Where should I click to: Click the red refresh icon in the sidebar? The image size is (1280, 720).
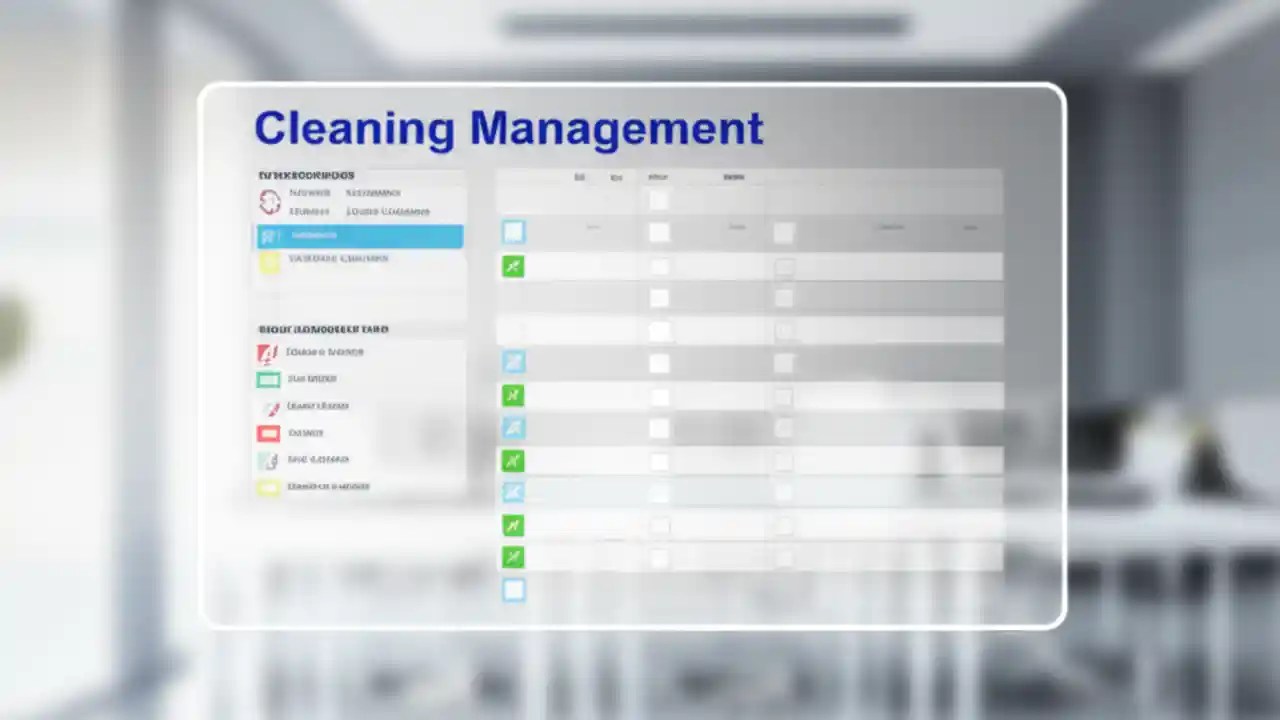click(269, 201)
